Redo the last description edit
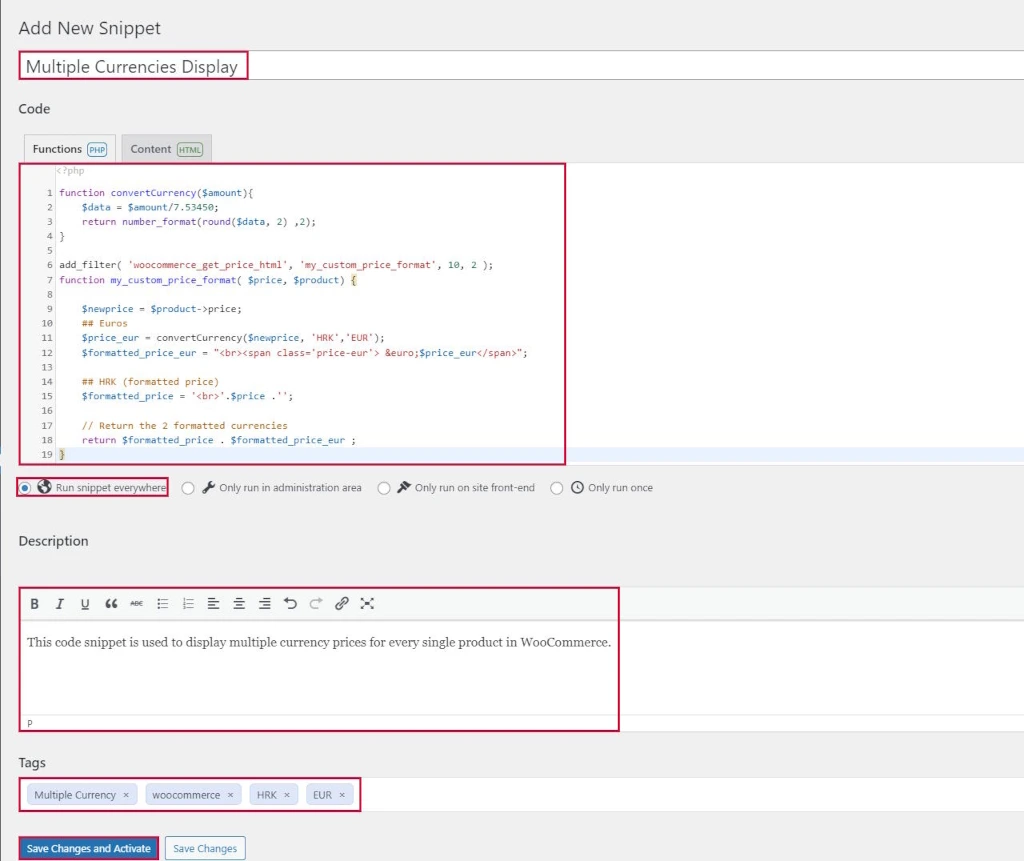This screenshot has width=1024, height=861. pyautogui.click(x=316, y=603)
